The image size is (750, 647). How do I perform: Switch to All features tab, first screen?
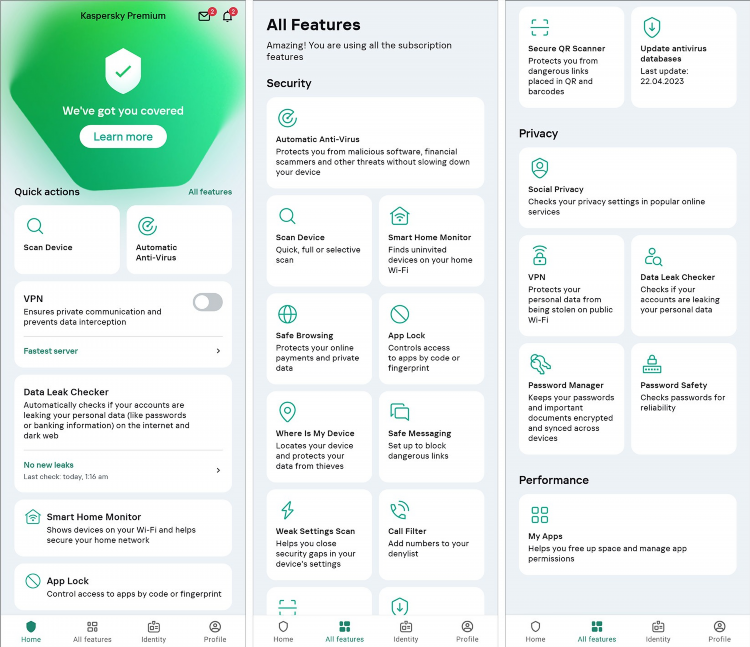point(92,632)
